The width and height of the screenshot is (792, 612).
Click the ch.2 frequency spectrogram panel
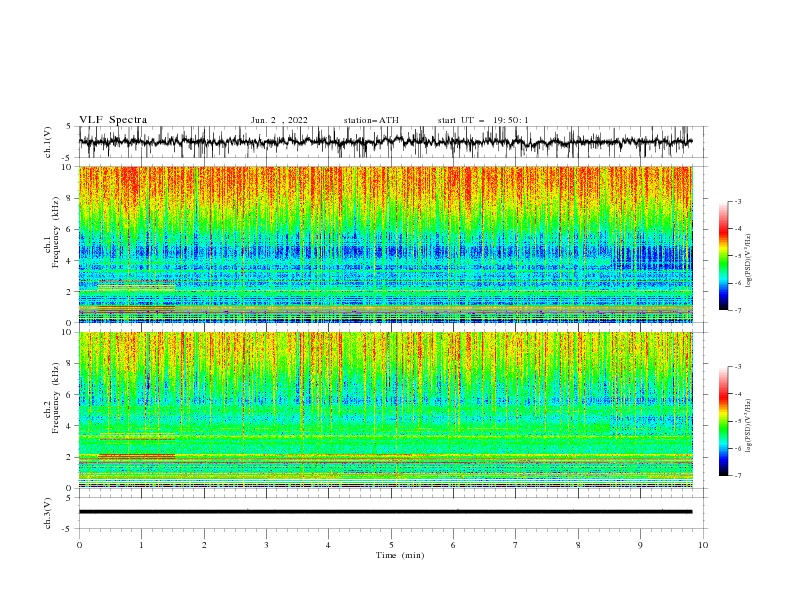tap(385, 410)
